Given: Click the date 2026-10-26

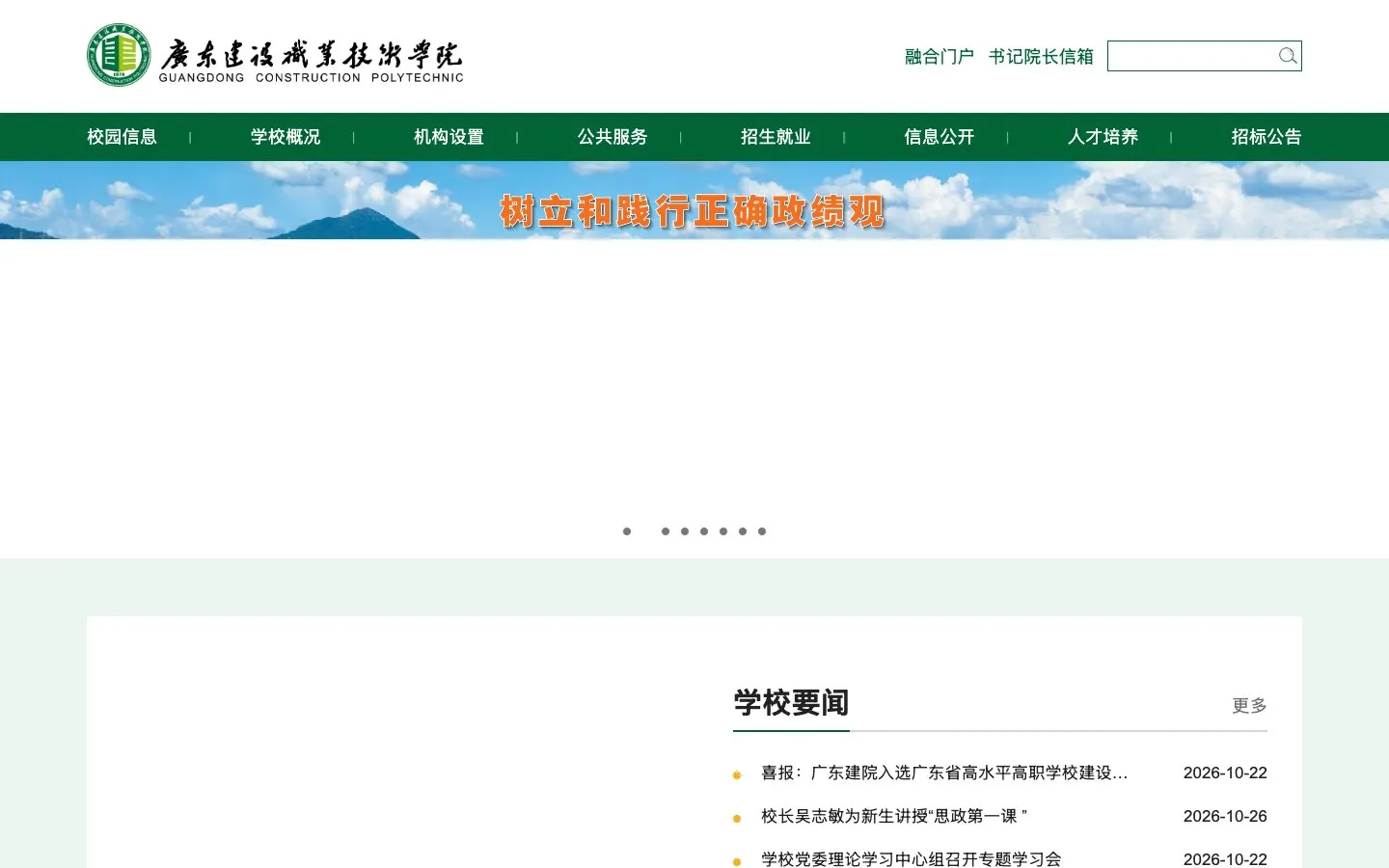Looking at the screenshot, I should pyautogui.click(x=1225, y=816).
